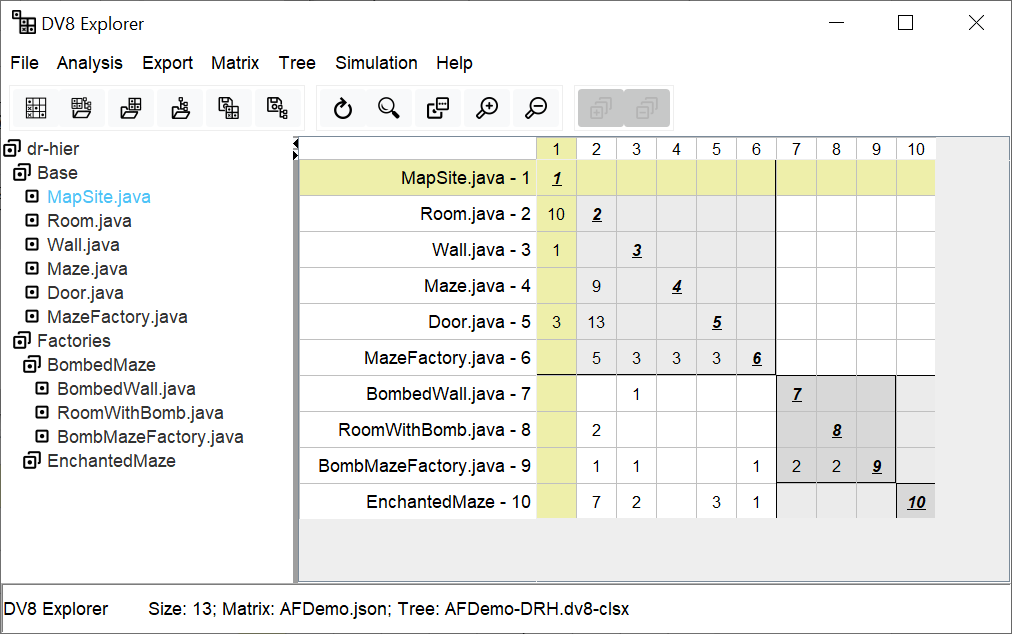Click the magnifier find icon

coord(389,108)
